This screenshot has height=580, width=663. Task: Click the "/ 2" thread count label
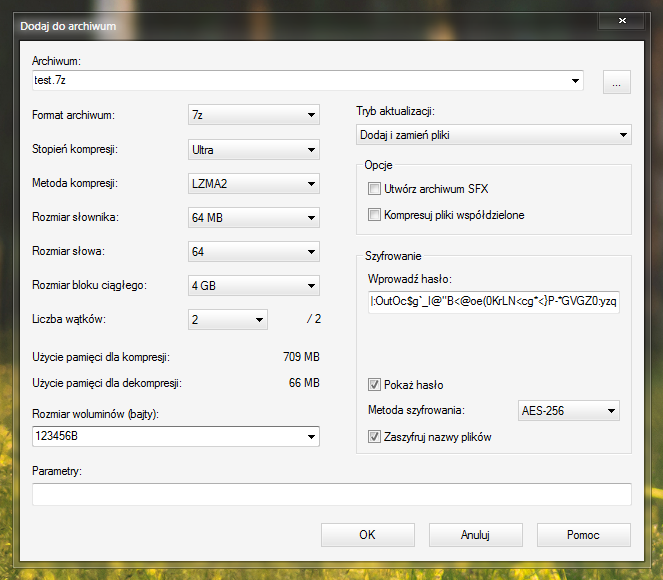tap(314, 319)
